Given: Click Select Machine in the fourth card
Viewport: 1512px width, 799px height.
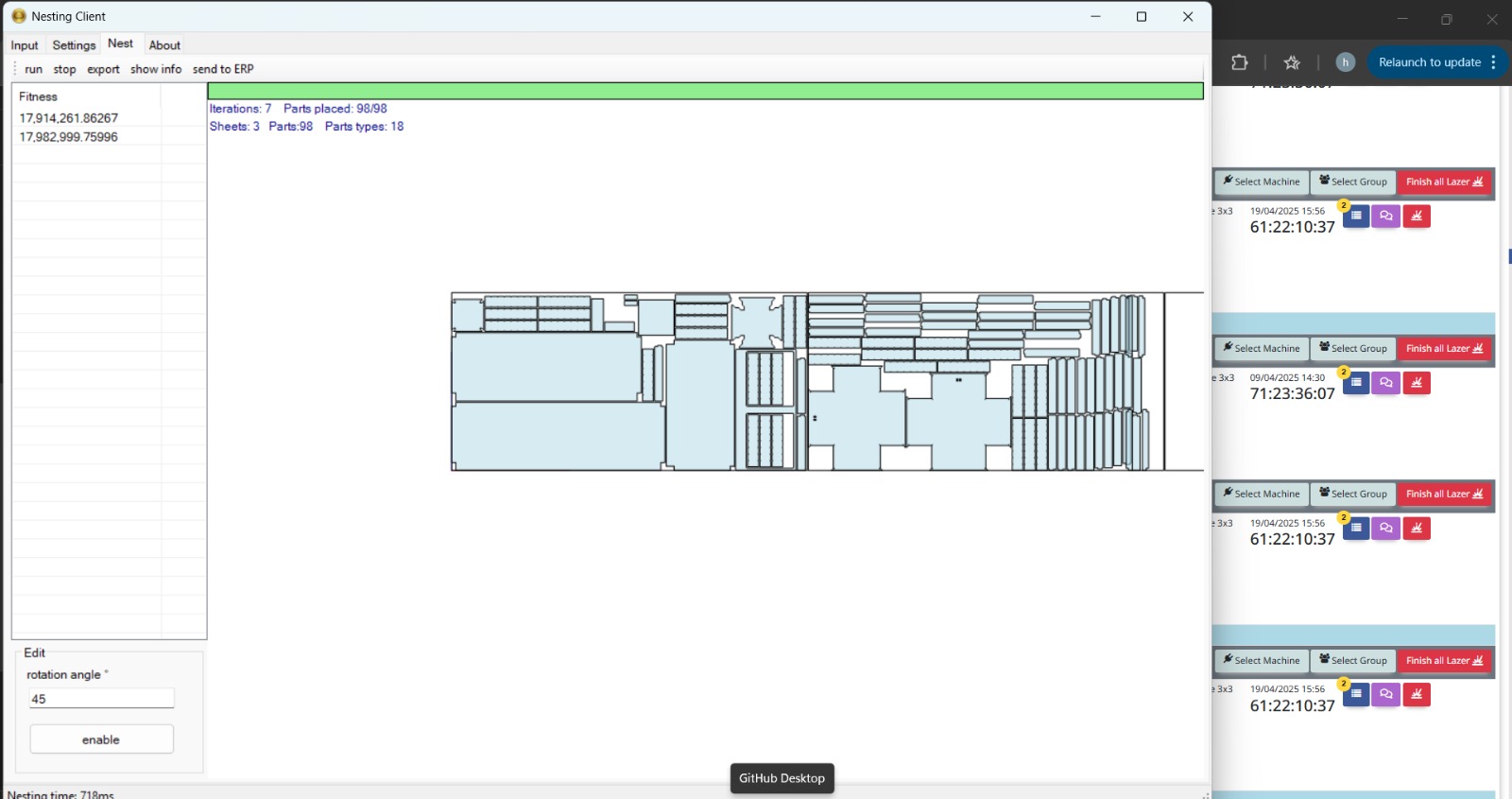Looking at the screenshot, I should tap(1262, 660).
